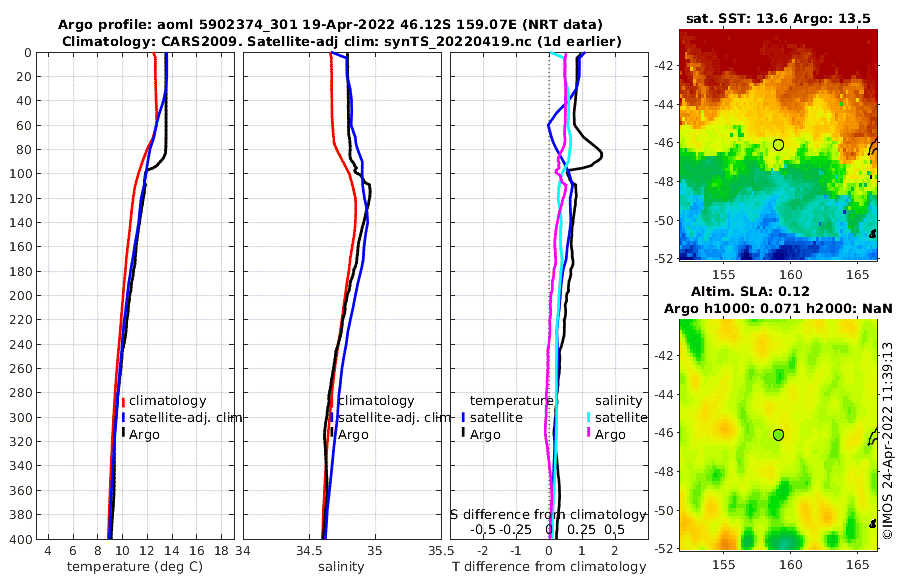This screenshot has width=900, height=580.
Task: Click the 400 depth tick label
Action: point(22,539)
